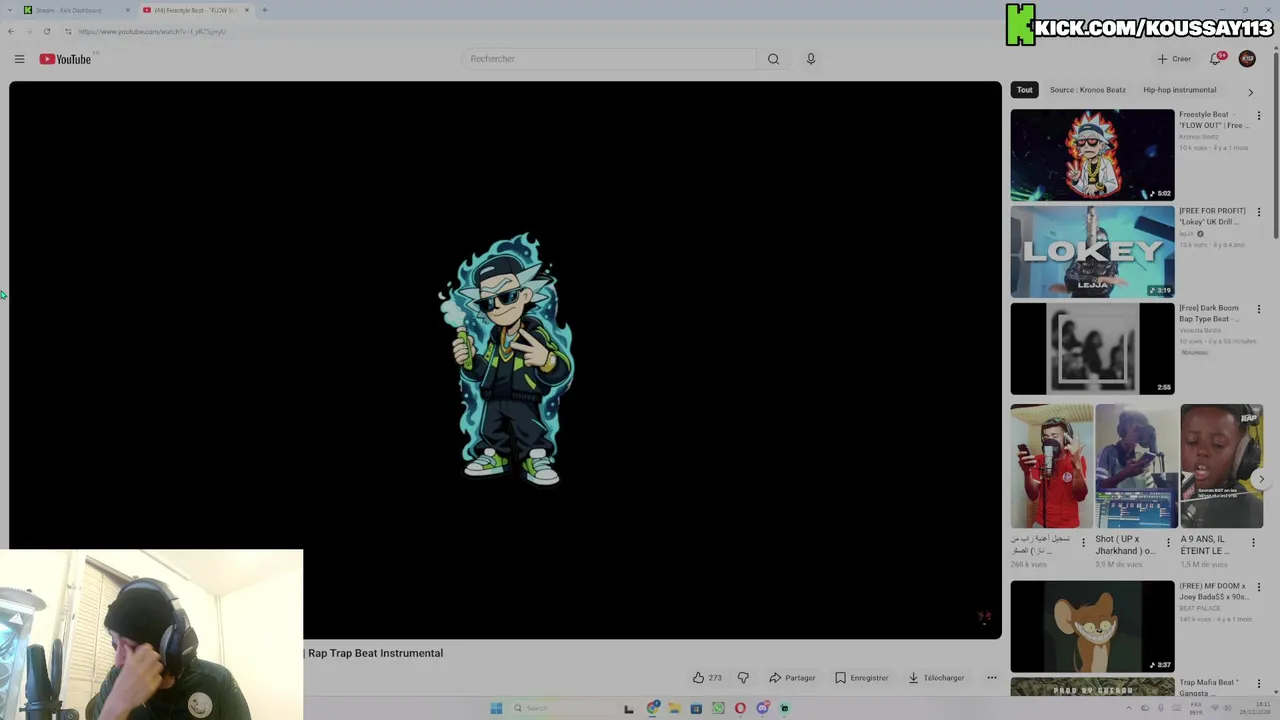Select the Source : Kronos Beatz chip
1280x720 pixels.
coord(1087,90)
